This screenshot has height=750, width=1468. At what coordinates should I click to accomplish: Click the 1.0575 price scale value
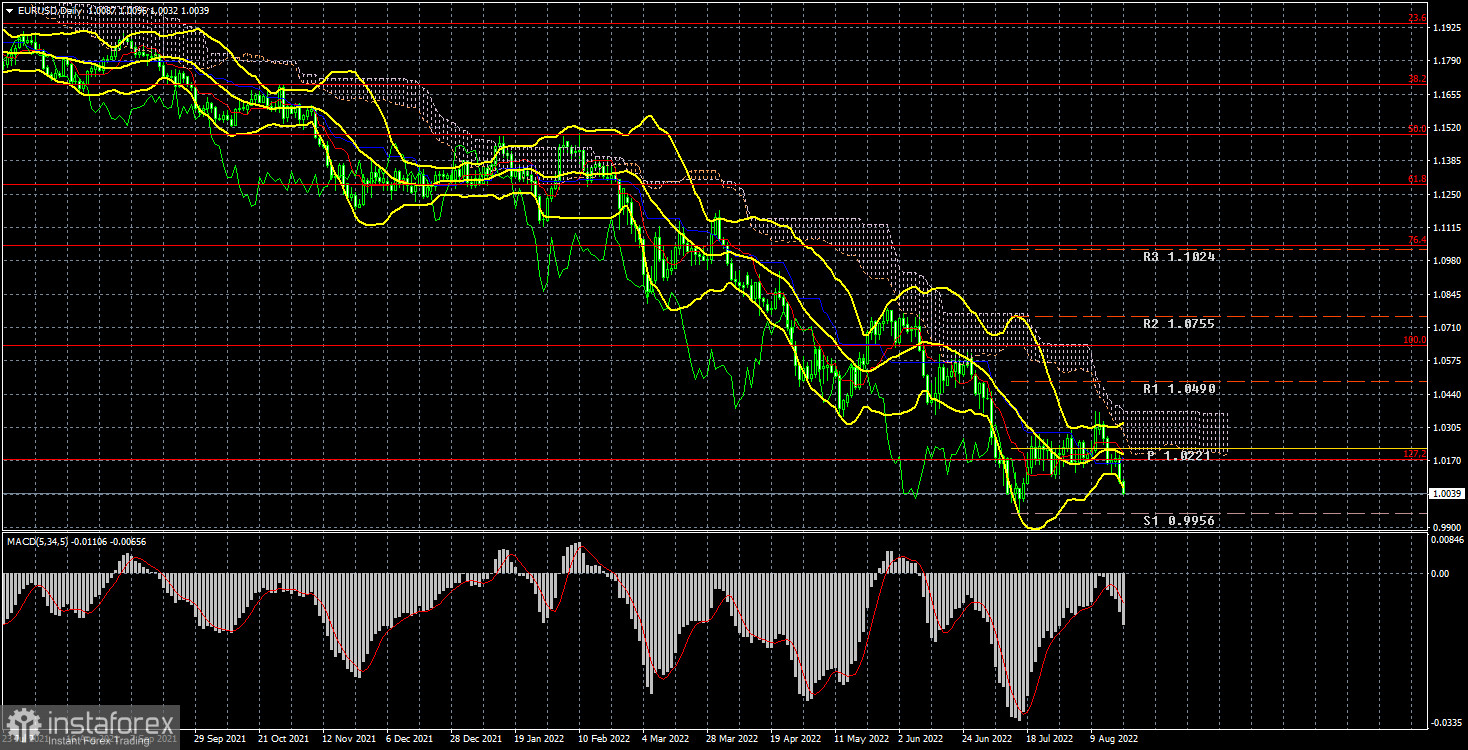coord(1447,361)
